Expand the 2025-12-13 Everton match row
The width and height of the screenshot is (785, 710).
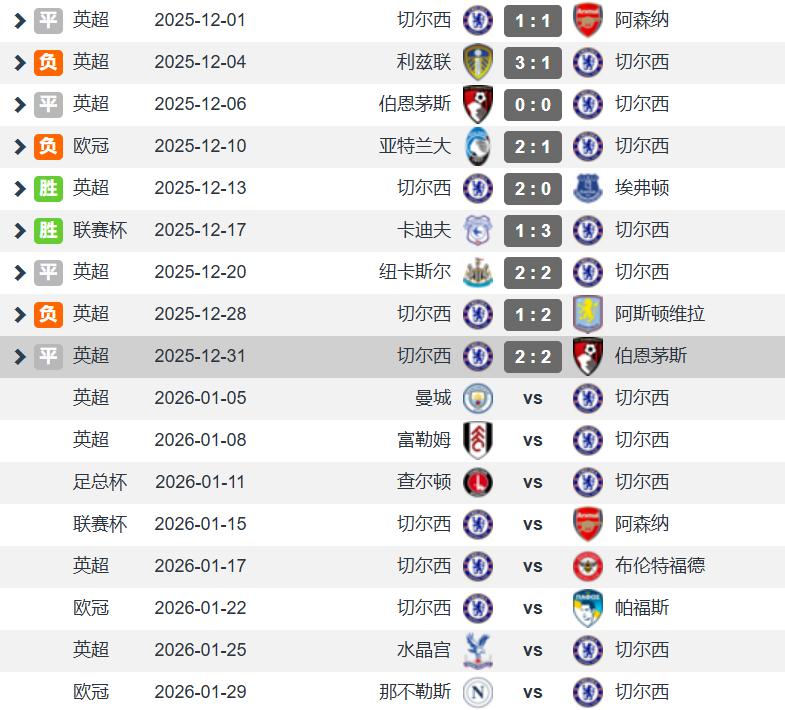tap(20, 188)
